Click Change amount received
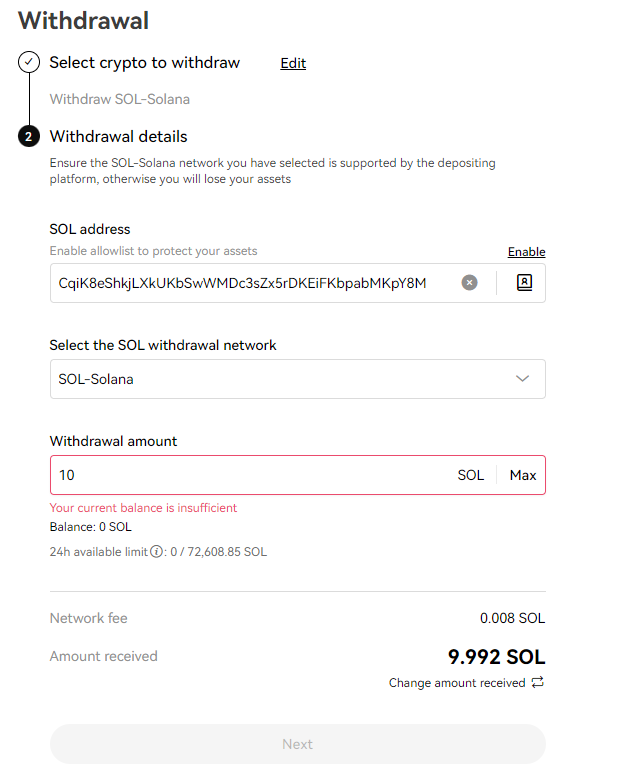The width and height of the screenshot is (644, 777). (x=457, y=683)
